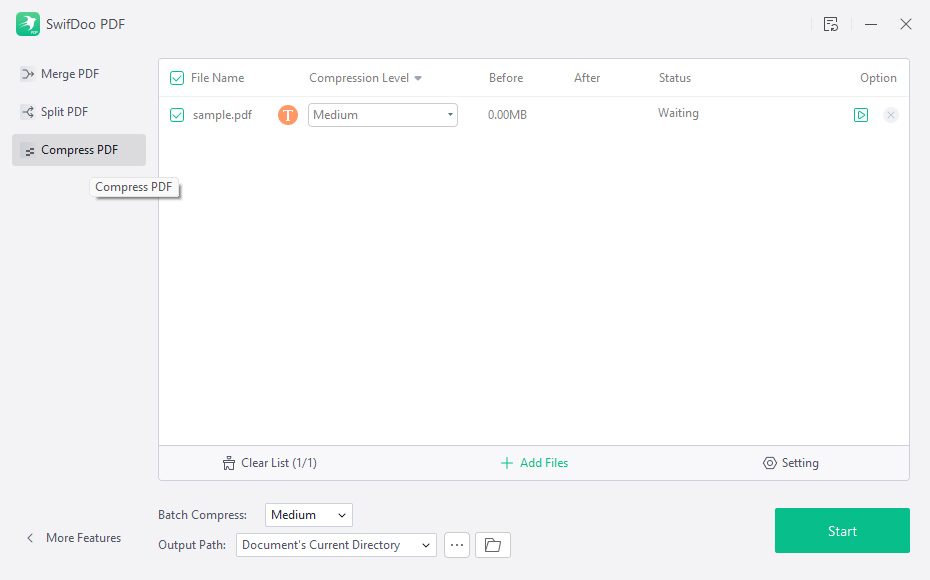Uncheck the sample.pdf checkbox
The height and width of the screenshot is (580, 930).
pos(177,115)
